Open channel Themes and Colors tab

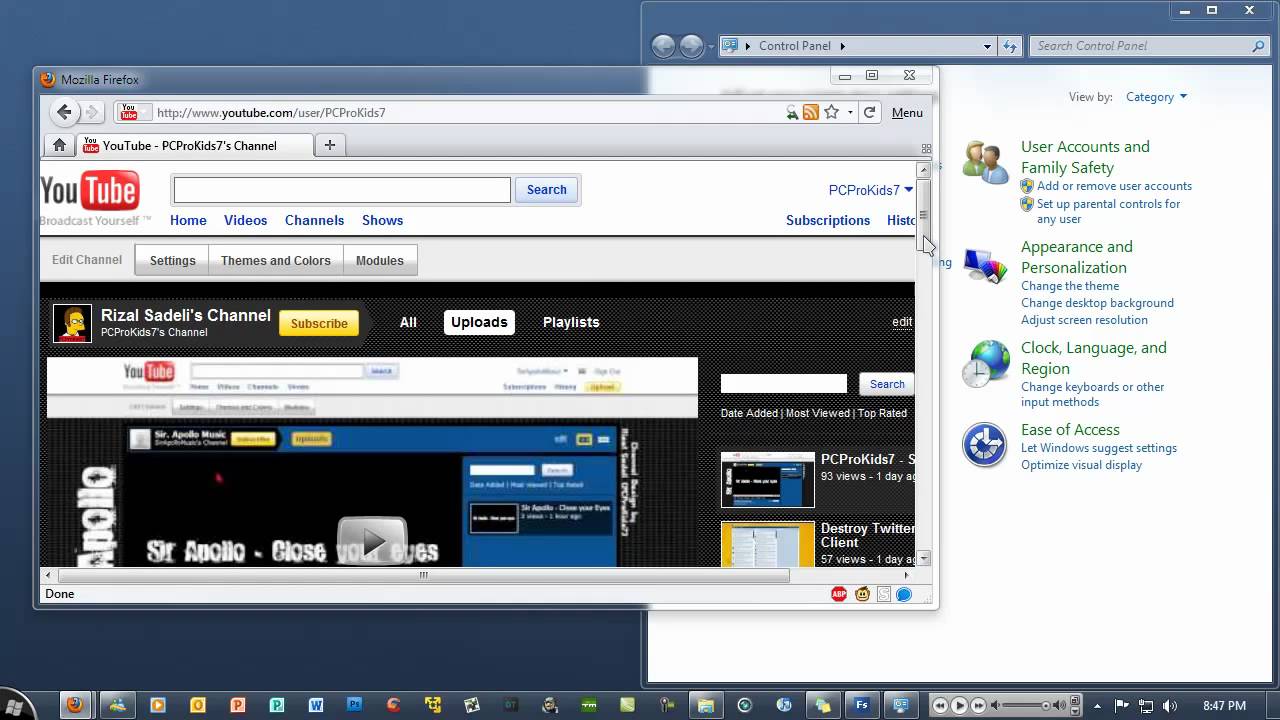pos(275,260)
